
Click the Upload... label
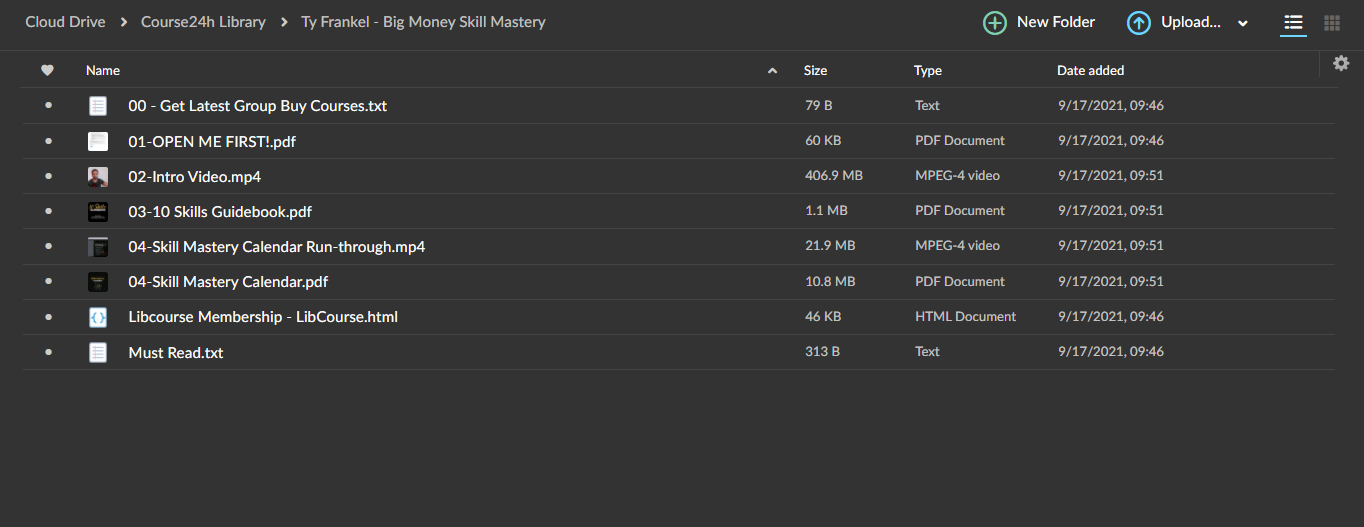point(1191,22)
